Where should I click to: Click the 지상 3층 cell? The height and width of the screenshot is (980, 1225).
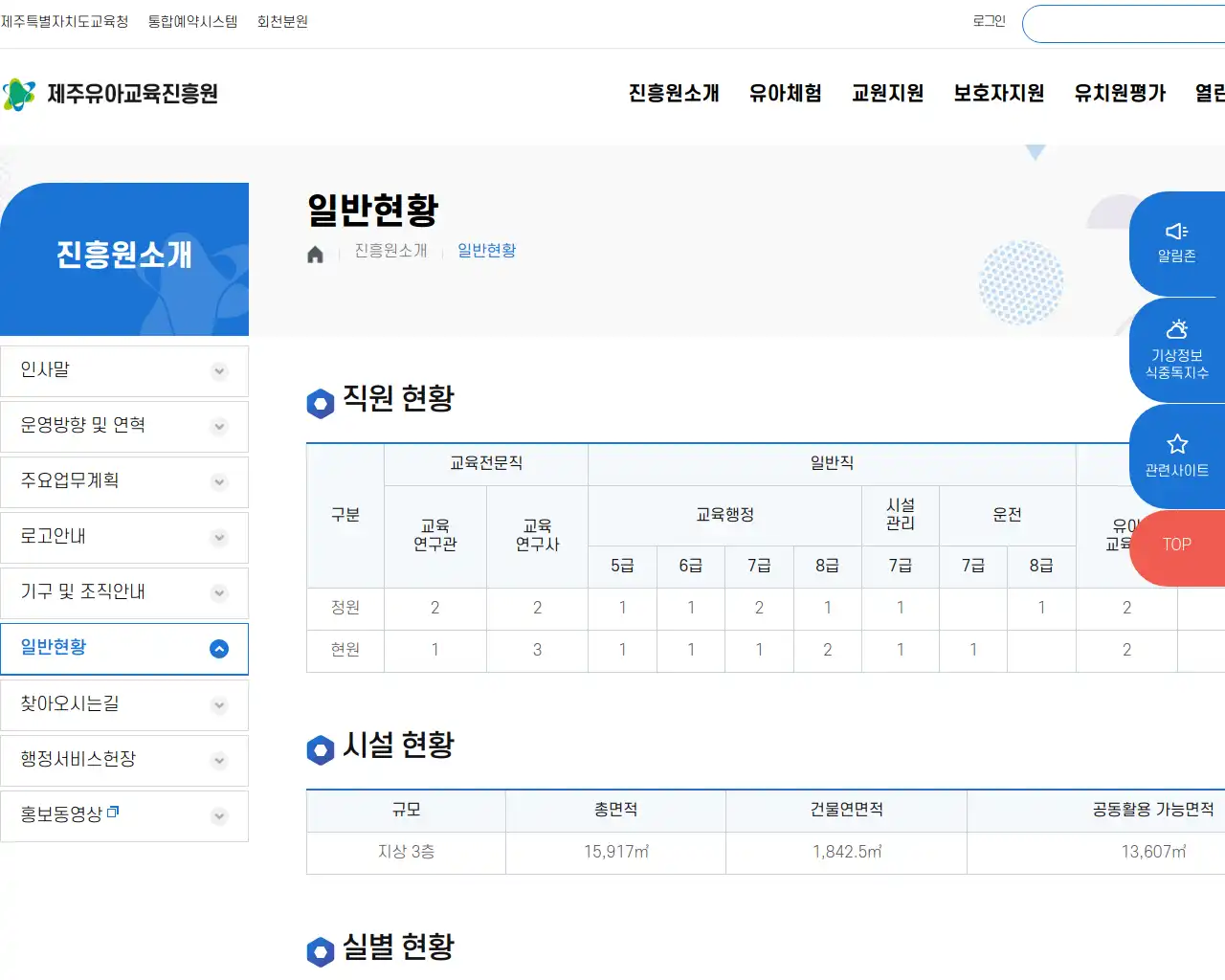[407, 852]
